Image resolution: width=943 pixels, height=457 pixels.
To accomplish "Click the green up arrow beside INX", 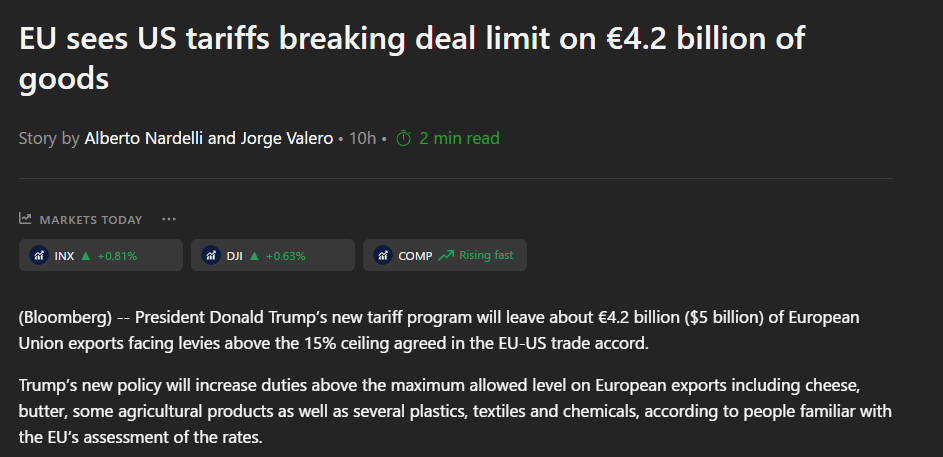I will point(86,256).
